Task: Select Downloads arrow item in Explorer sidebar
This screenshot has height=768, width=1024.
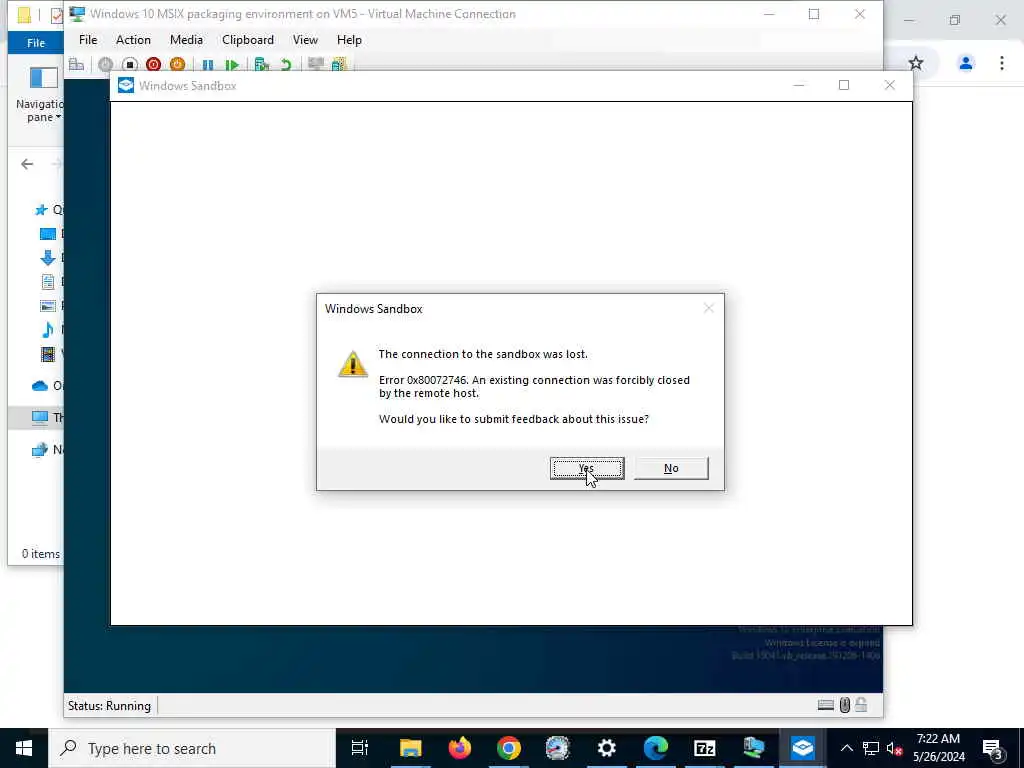Action: (x=47, y=257)
